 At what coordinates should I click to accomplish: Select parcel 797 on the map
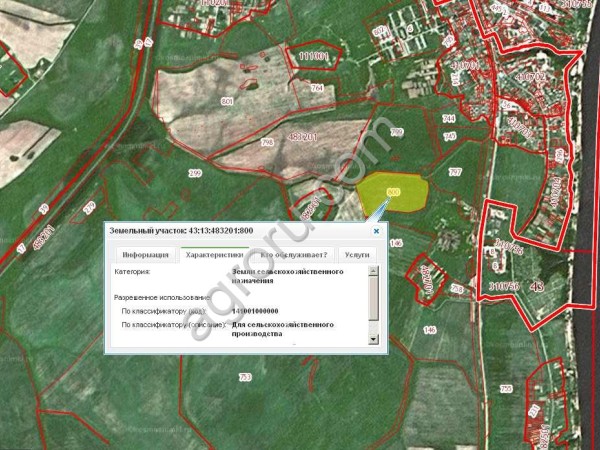[x=455, y=173]
